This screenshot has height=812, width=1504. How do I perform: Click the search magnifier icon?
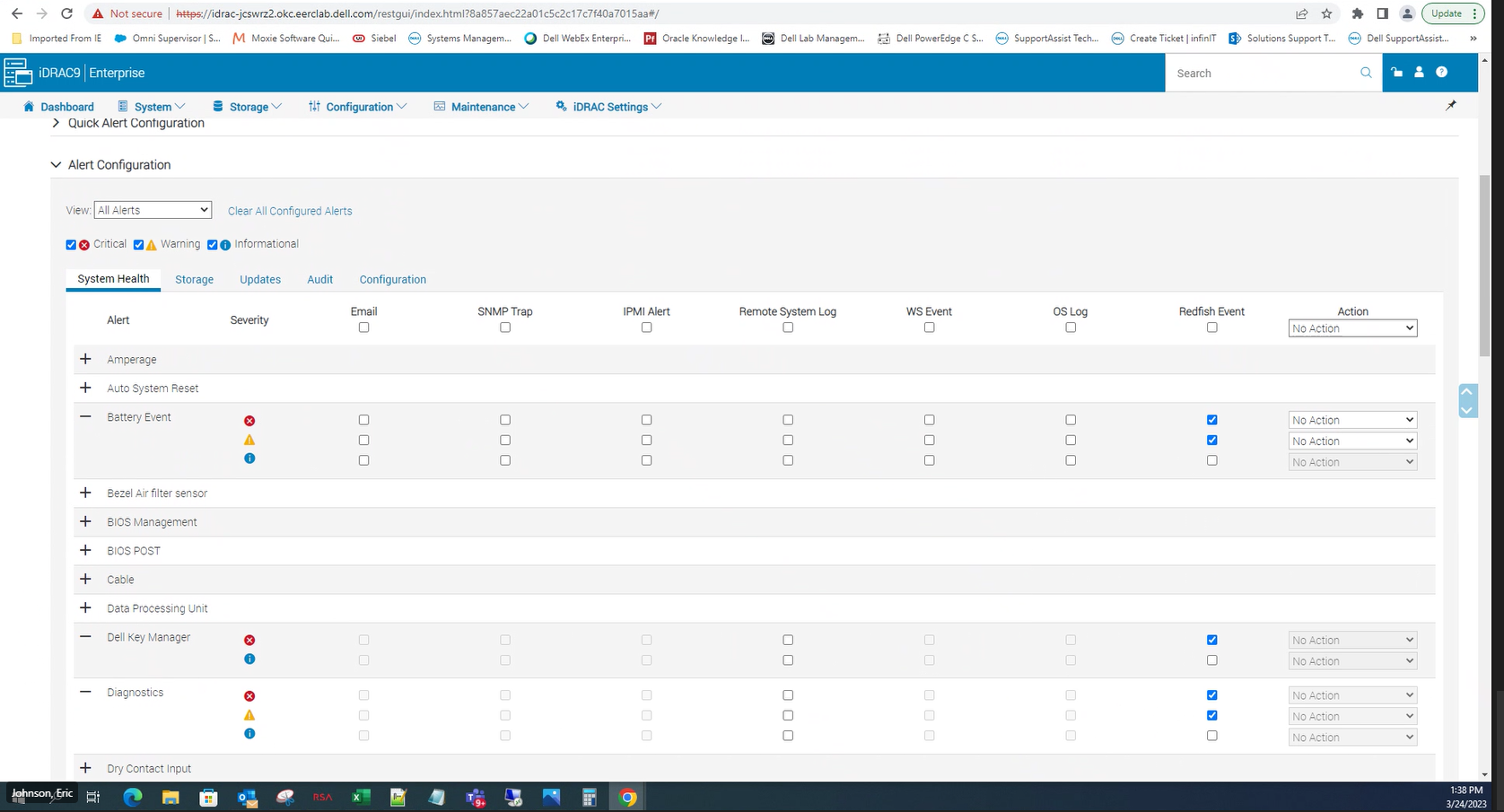1365,73
